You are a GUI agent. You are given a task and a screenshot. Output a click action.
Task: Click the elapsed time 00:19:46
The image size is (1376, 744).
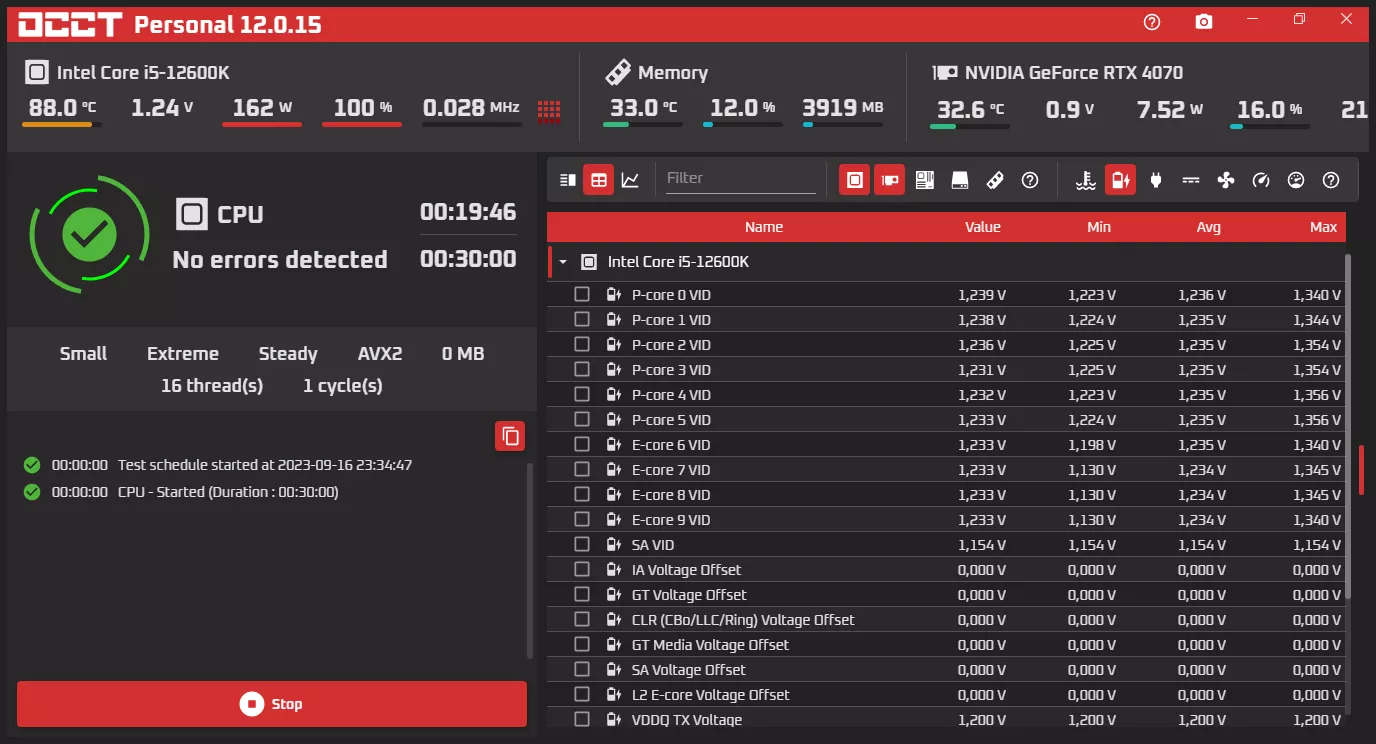click(468, 212)
